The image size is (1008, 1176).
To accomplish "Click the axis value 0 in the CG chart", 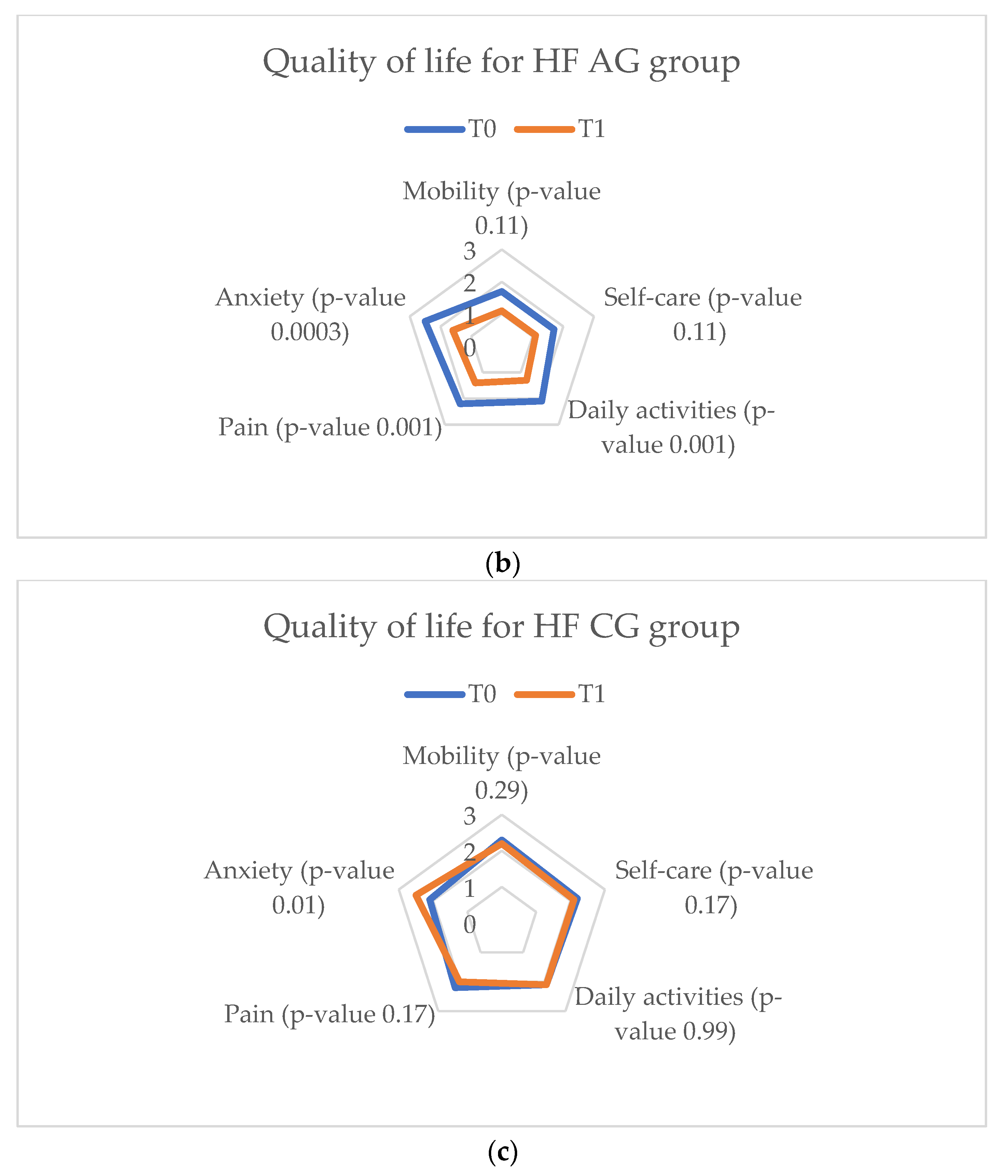I will tap(469, 925).
